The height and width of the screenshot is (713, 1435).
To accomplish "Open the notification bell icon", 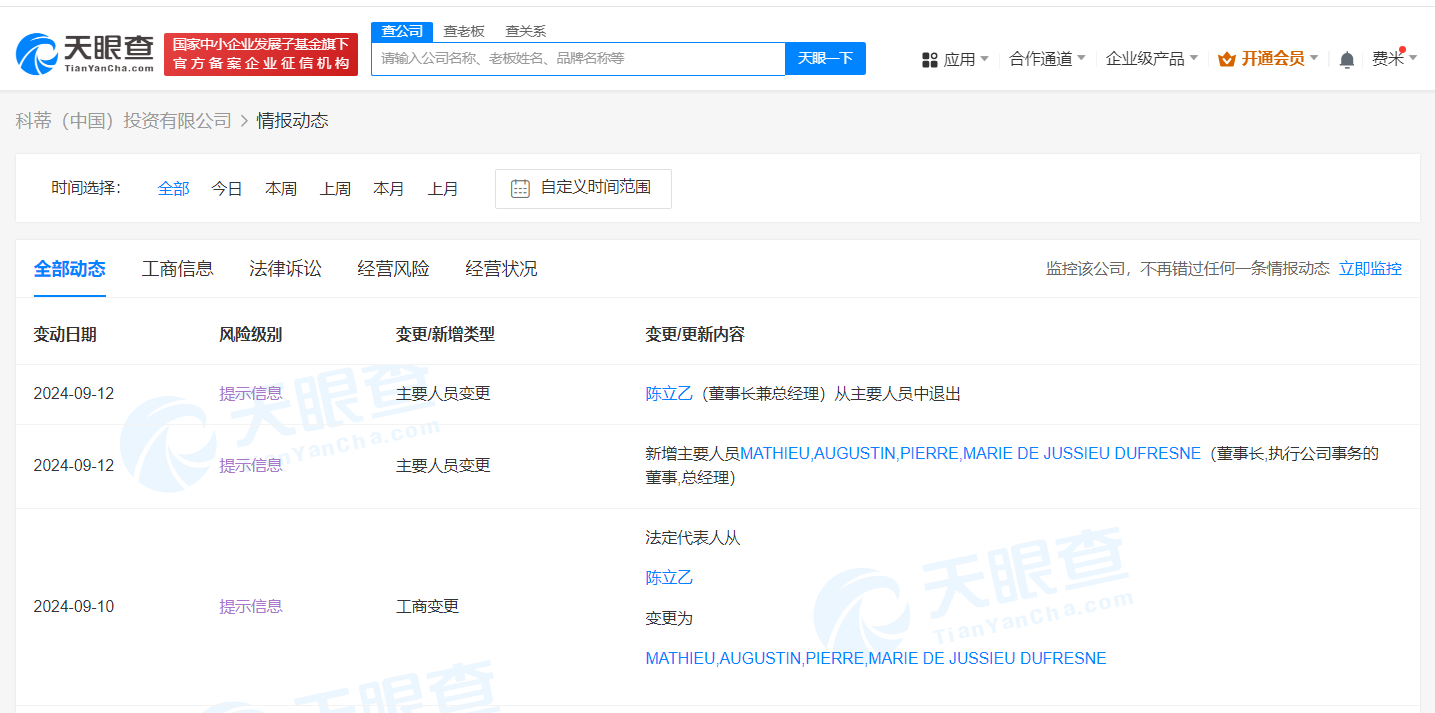I will [x=1346, y=59].
